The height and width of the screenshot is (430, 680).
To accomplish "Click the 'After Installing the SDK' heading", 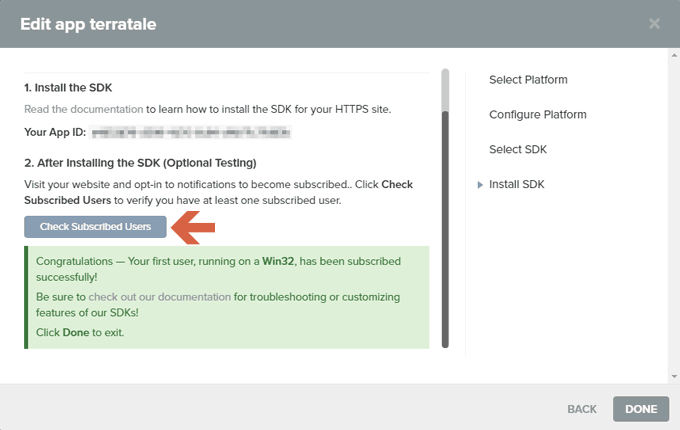I will 140,163.
